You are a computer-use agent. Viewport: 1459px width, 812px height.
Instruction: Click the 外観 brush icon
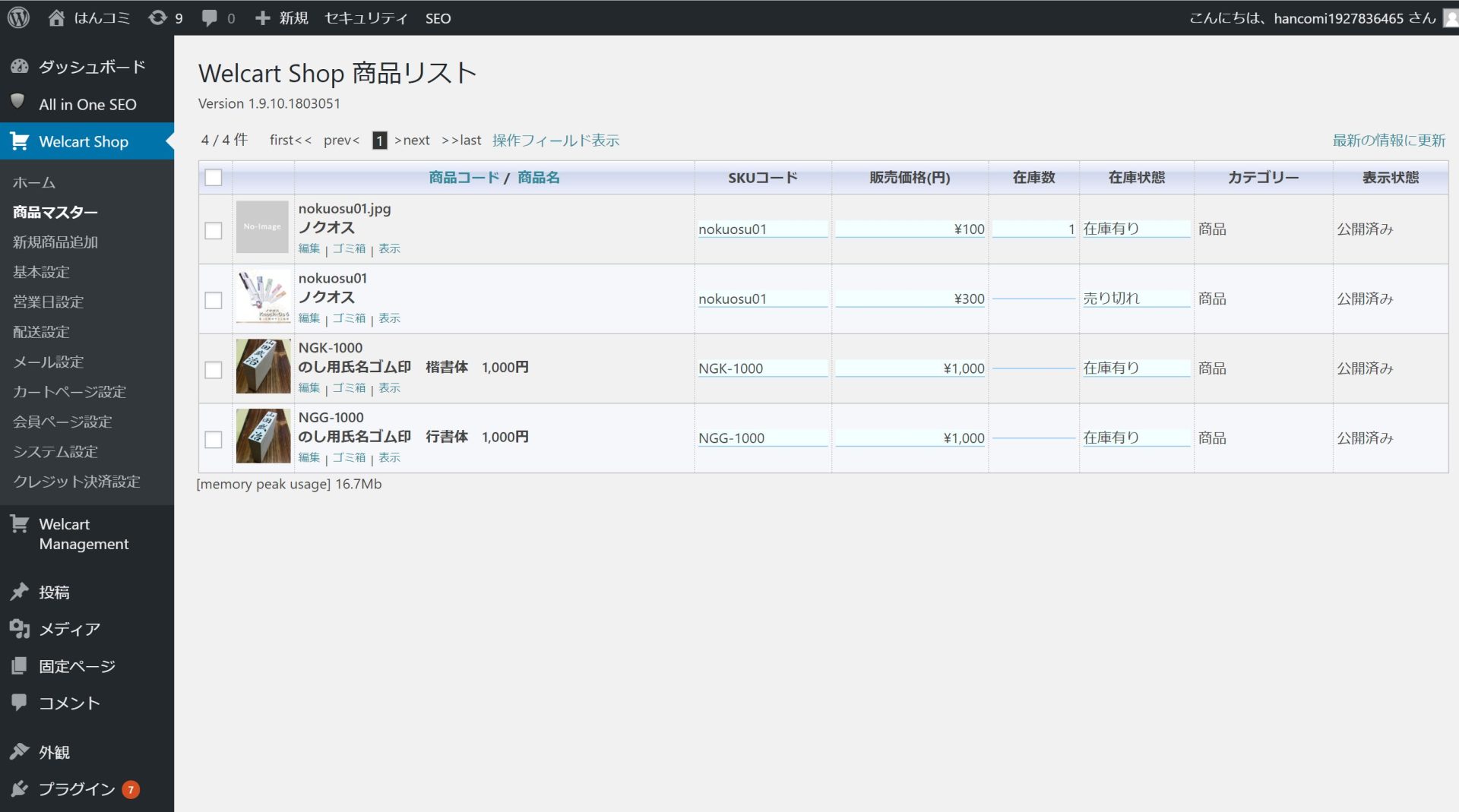pyautogui.click(x=20, y=751)
